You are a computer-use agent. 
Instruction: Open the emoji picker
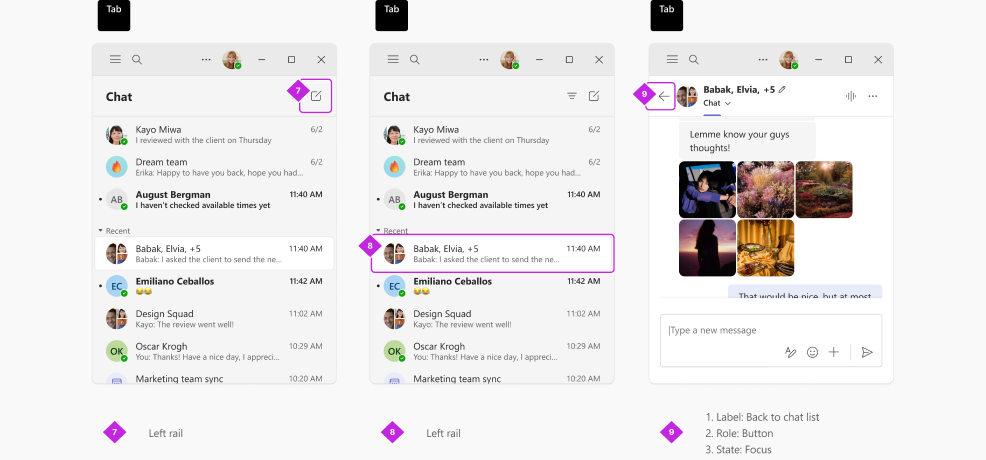(812, 353)
